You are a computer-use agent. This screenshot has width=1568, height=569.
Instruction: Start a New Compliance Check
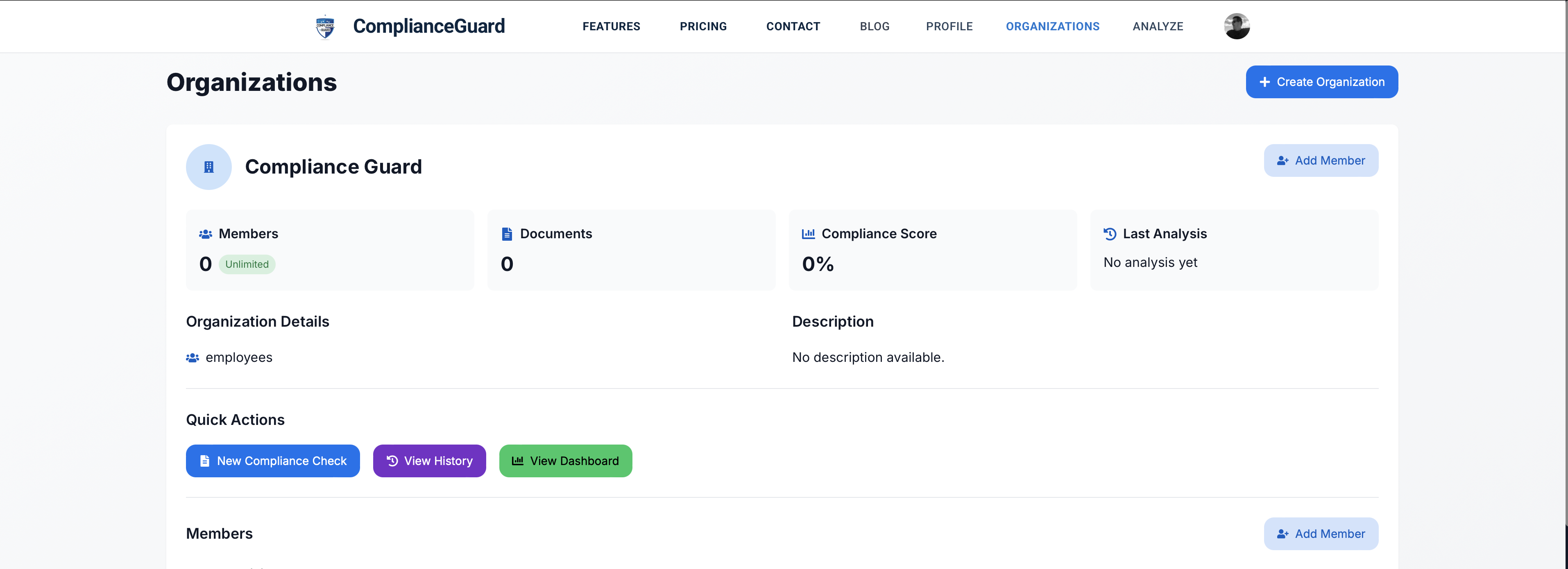point(273,461)
